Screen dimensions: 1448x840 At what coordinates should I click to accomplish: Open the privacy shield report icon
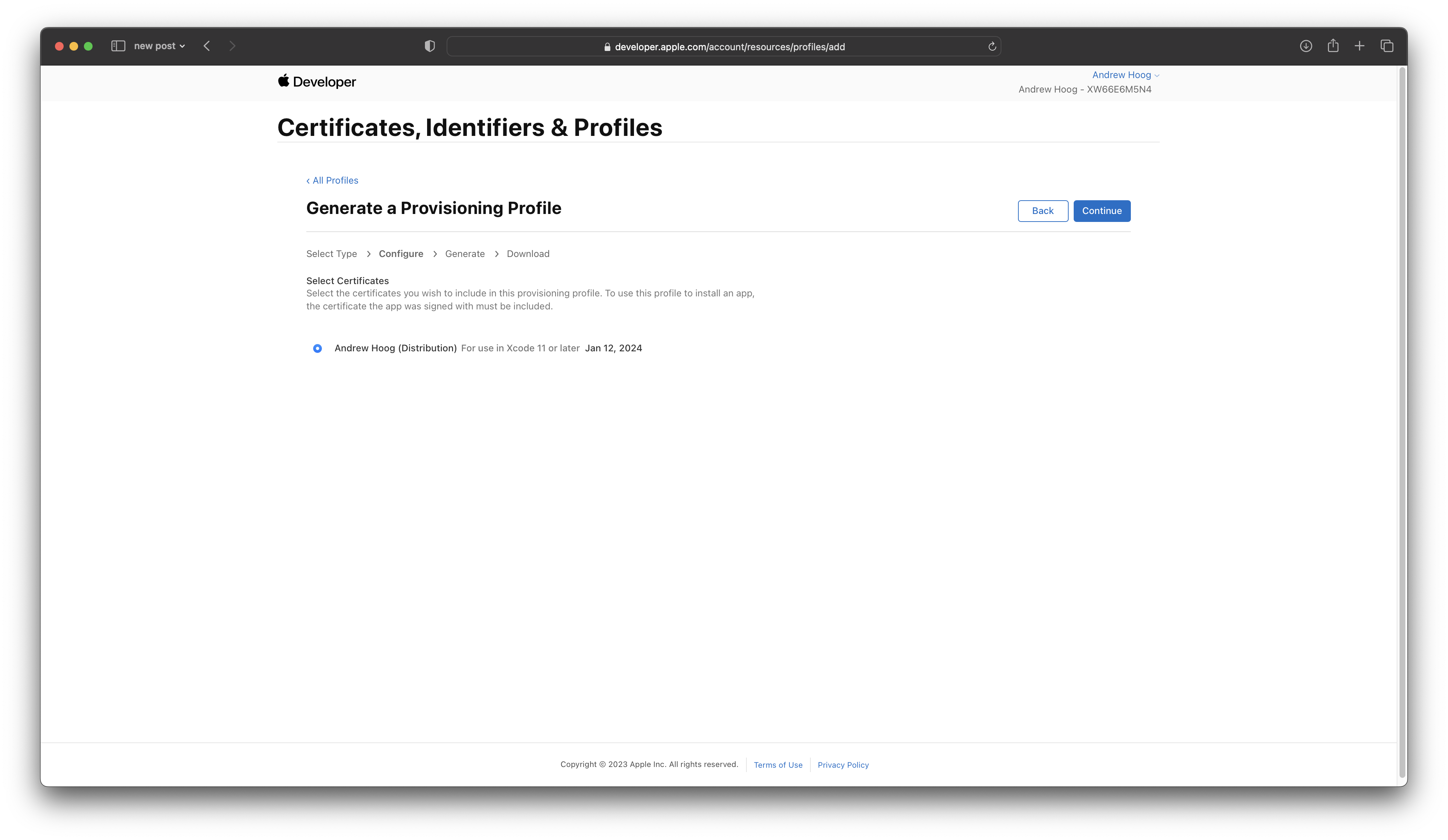[429, 46]
